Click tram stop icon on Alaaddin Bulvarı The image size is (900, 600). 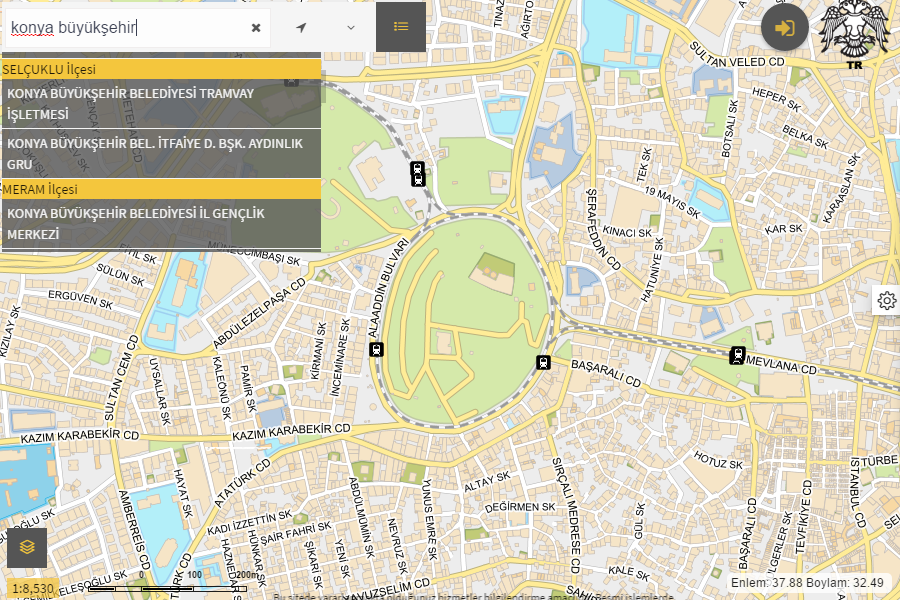point(377,349)
